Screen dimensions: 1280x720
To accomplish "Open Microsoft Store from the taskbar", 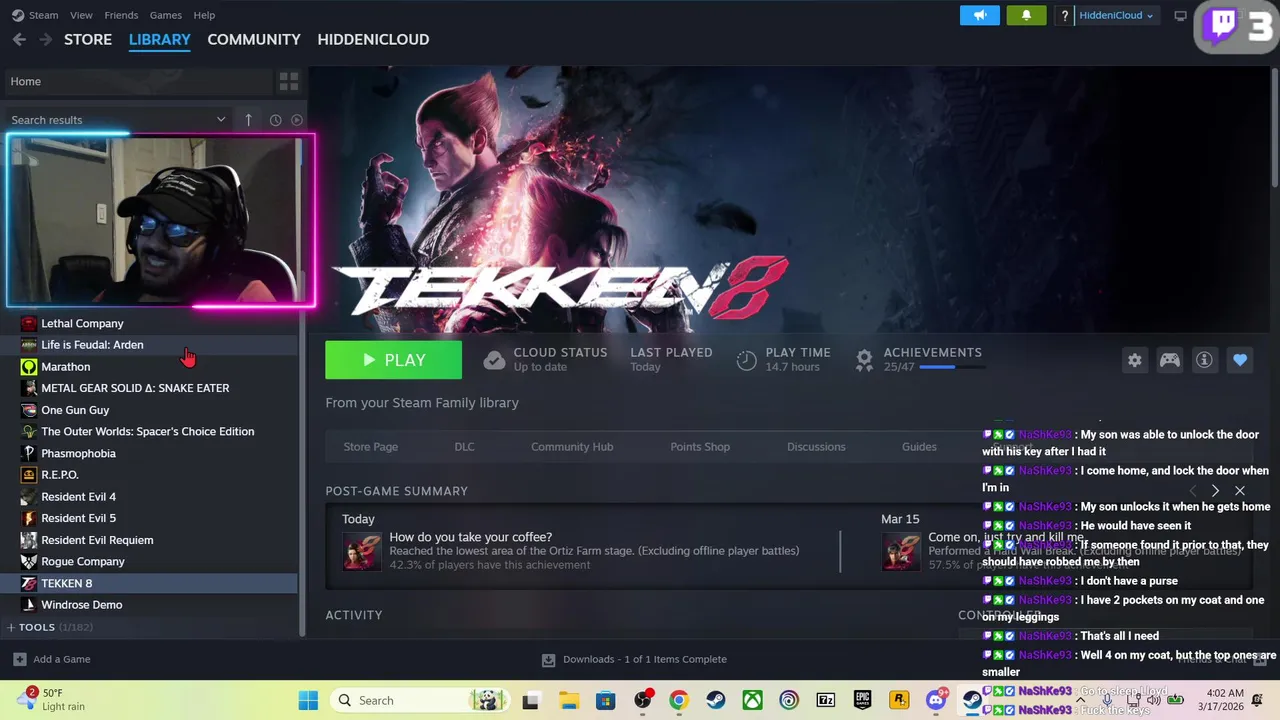I will (605, 700).
